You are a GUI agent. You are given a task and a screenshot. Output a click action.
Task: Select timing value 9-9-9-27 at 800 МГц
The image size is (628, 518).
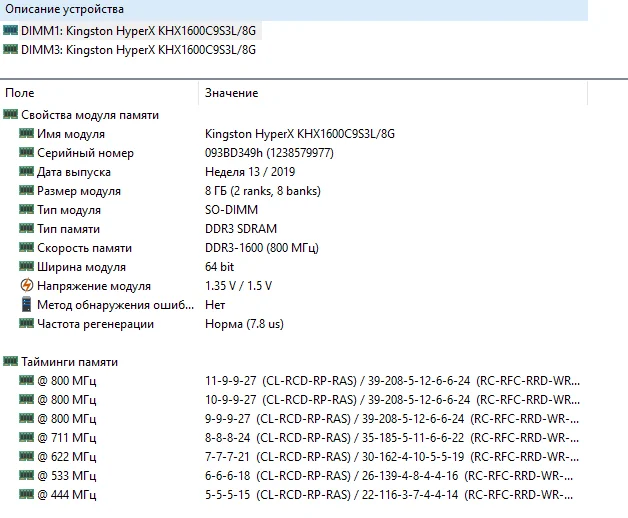(x=392, y=419)
